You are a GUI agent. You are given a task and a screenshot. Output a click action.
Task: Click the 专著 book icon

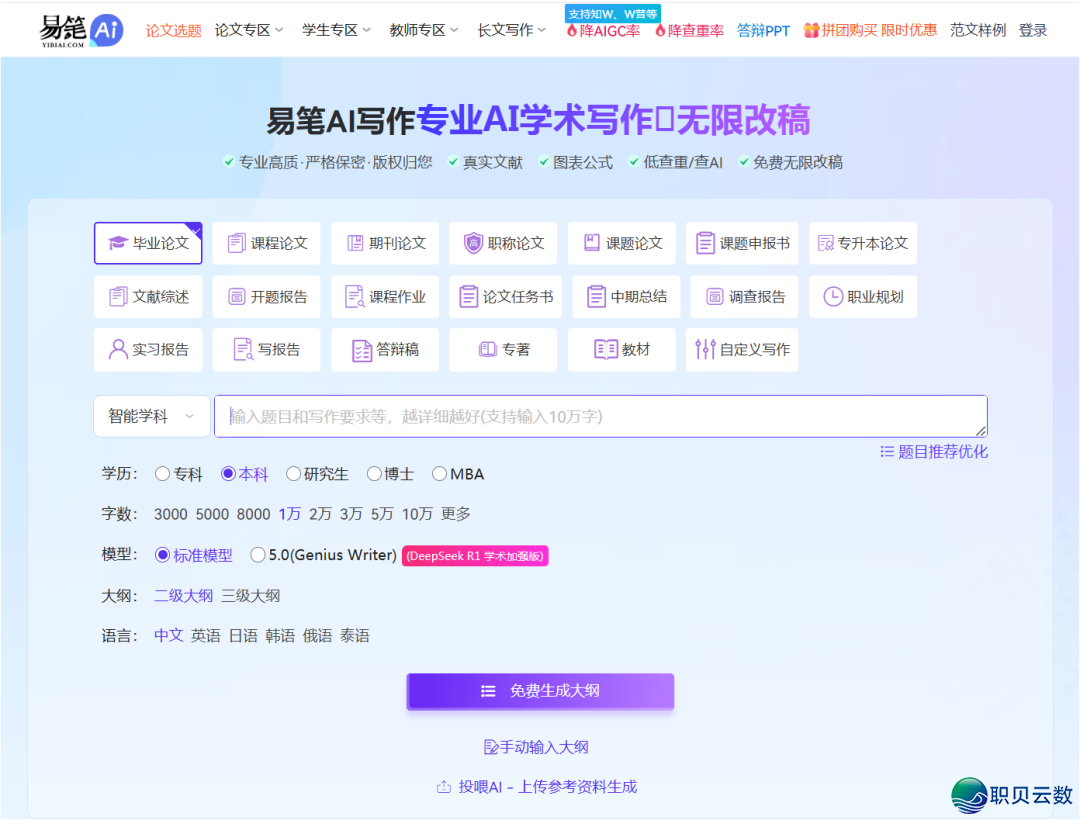click(x=488, y=350)
